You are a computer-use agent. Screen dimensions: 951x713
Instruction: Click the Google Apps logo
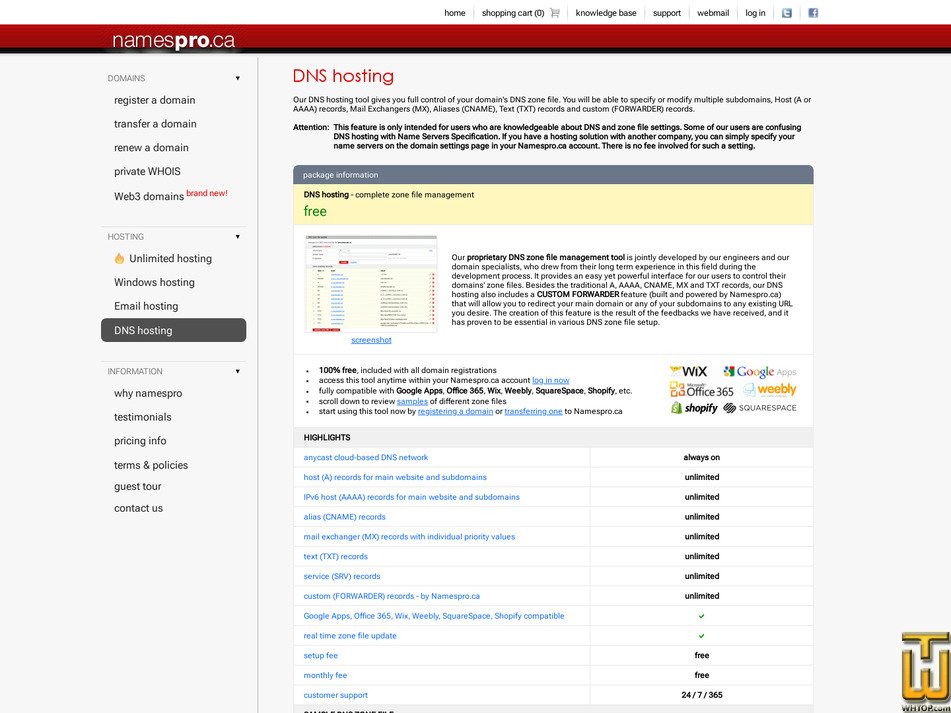pos(759,371)
